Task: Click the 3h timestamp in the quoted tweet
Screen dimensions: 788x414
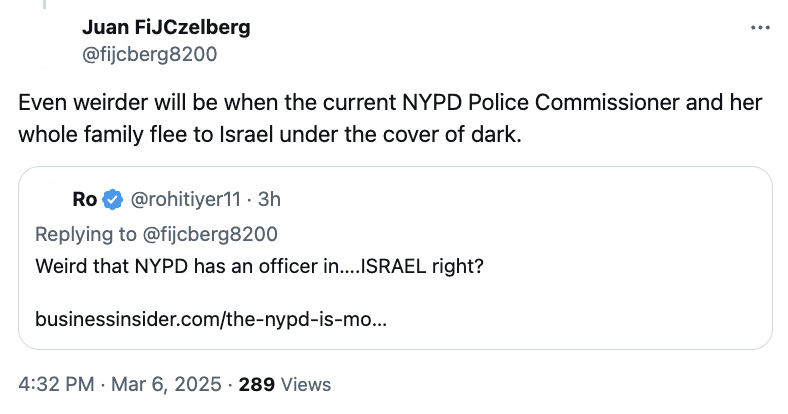Action: [269, 200]
